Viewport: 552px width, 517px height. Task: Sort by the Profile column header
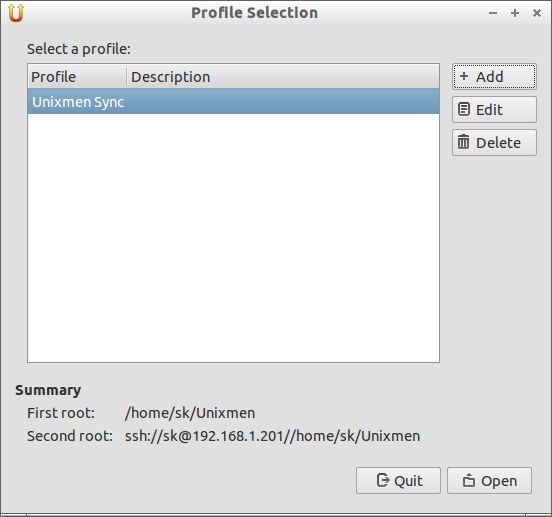click(x=77, y=76)
